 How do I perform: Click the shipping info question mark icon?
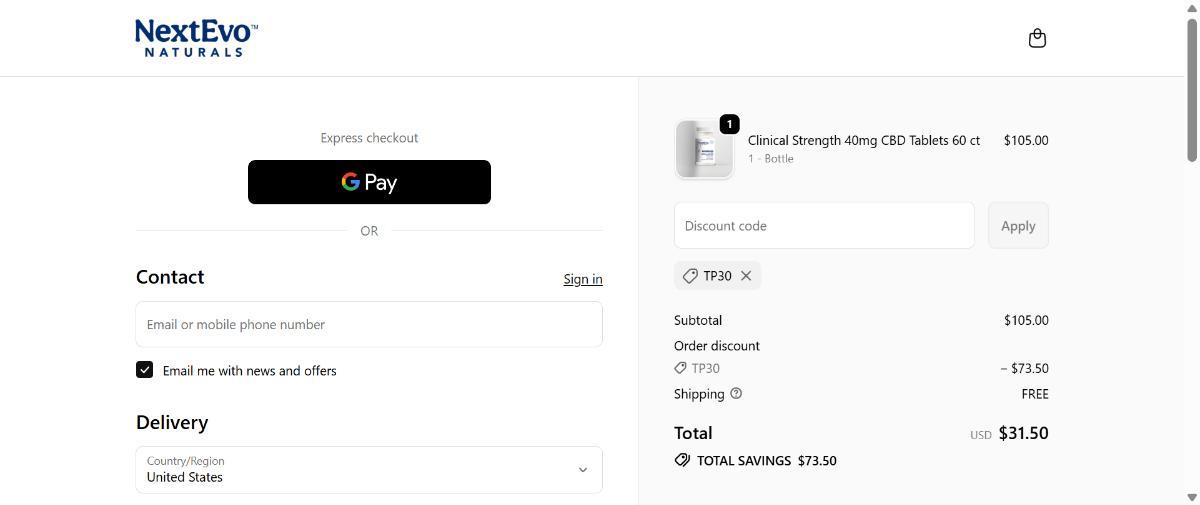[736, 394]
